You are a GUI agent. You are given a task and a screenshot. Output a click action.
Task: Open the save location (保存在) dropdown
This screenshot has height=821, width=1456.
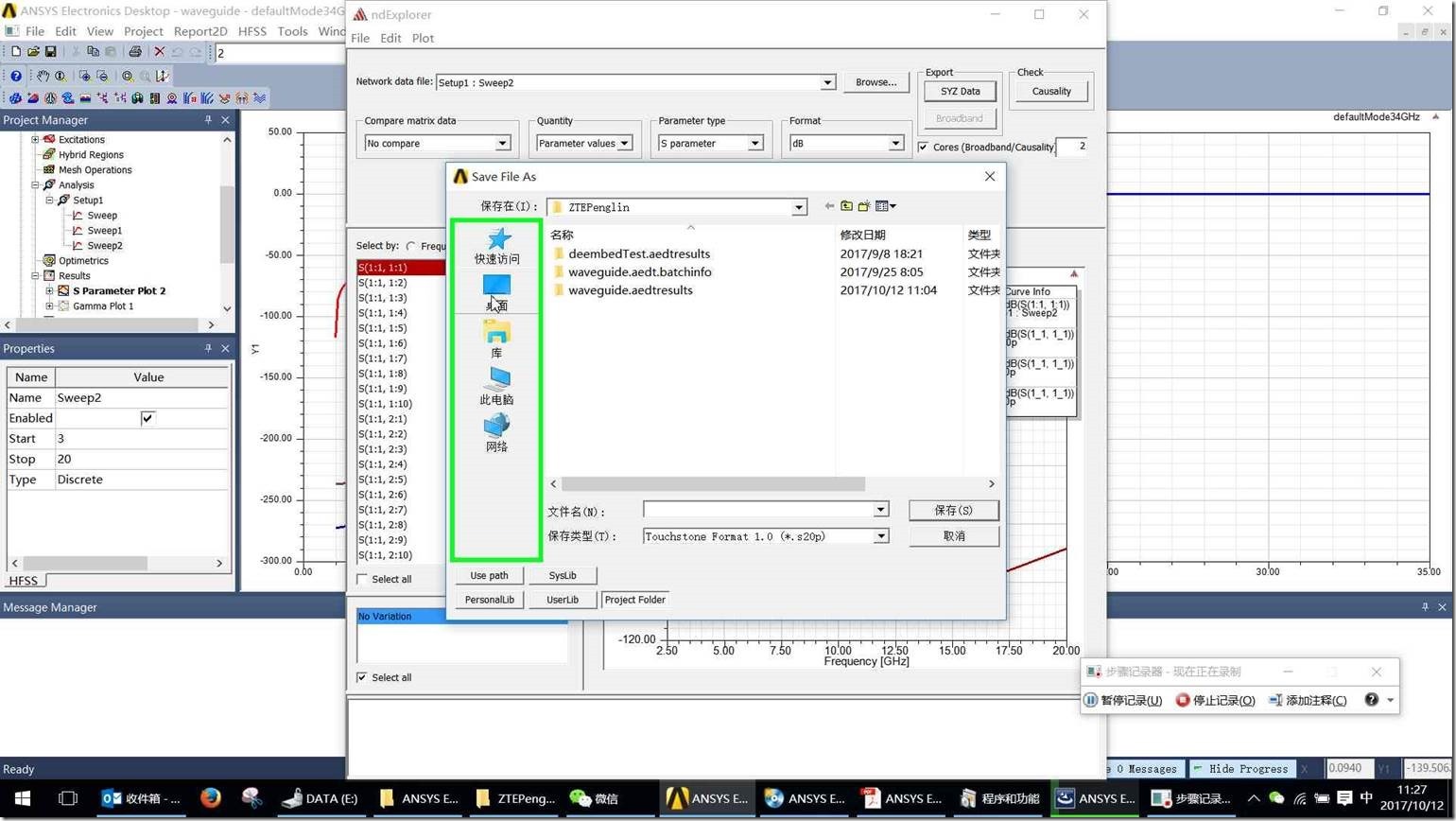(x=799, y=207)
